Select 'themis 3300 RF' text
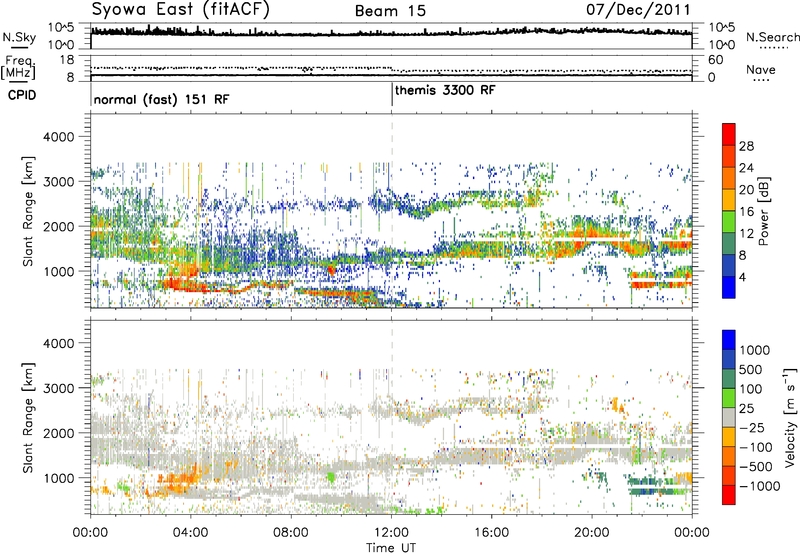This screenshot has height=554, width=800. coord(445,90)
